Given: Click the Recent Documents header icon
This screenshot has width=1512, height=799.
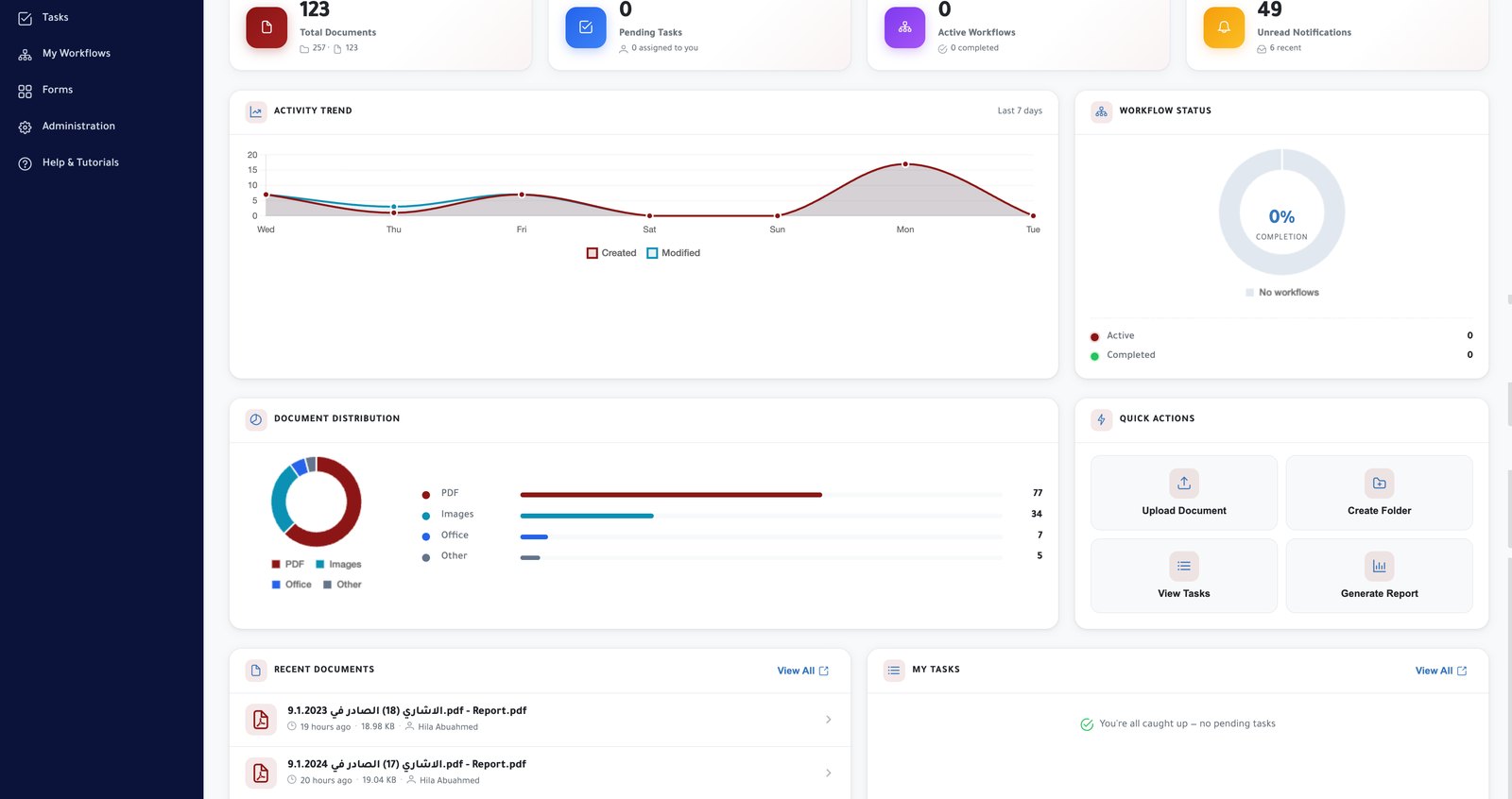Looking at the screenshot, I should [256, 671].
